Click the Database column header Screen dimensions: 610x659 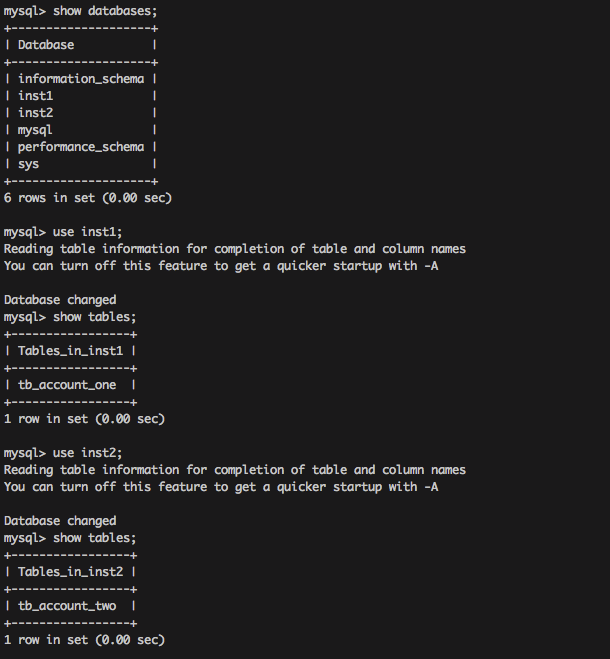click(x=46, y=45)
